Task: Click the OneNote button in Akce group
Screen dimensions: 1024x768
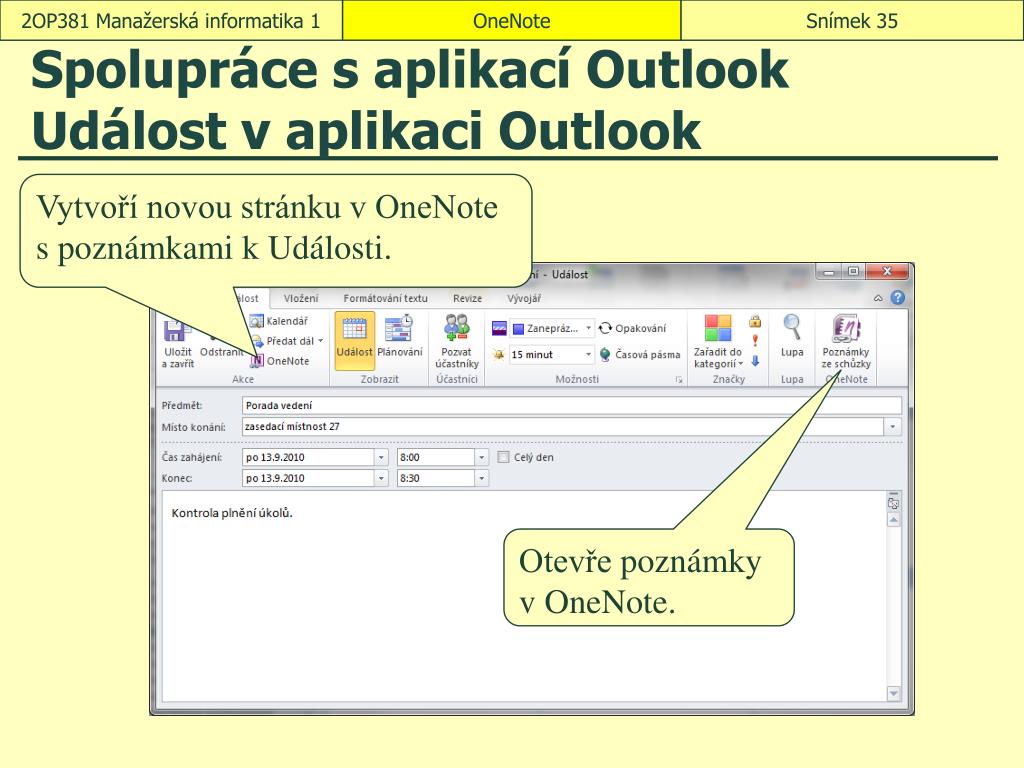Action: 280,361
